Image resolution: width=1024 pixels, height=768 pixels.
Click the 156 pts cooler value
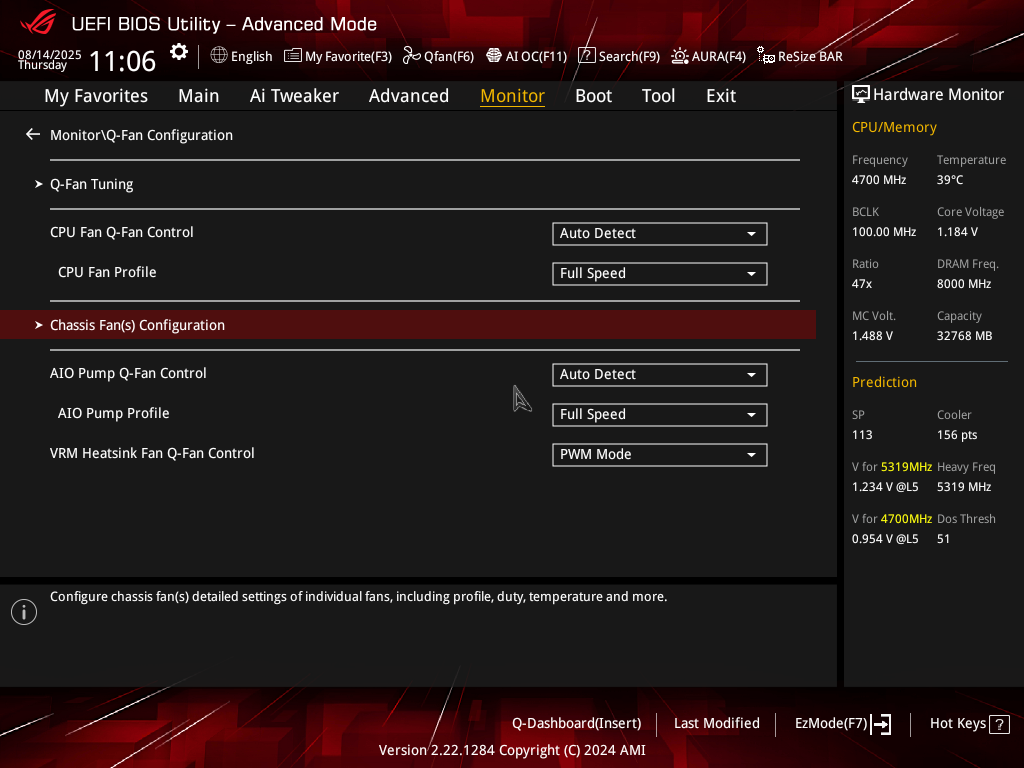(x=957, y=435)
